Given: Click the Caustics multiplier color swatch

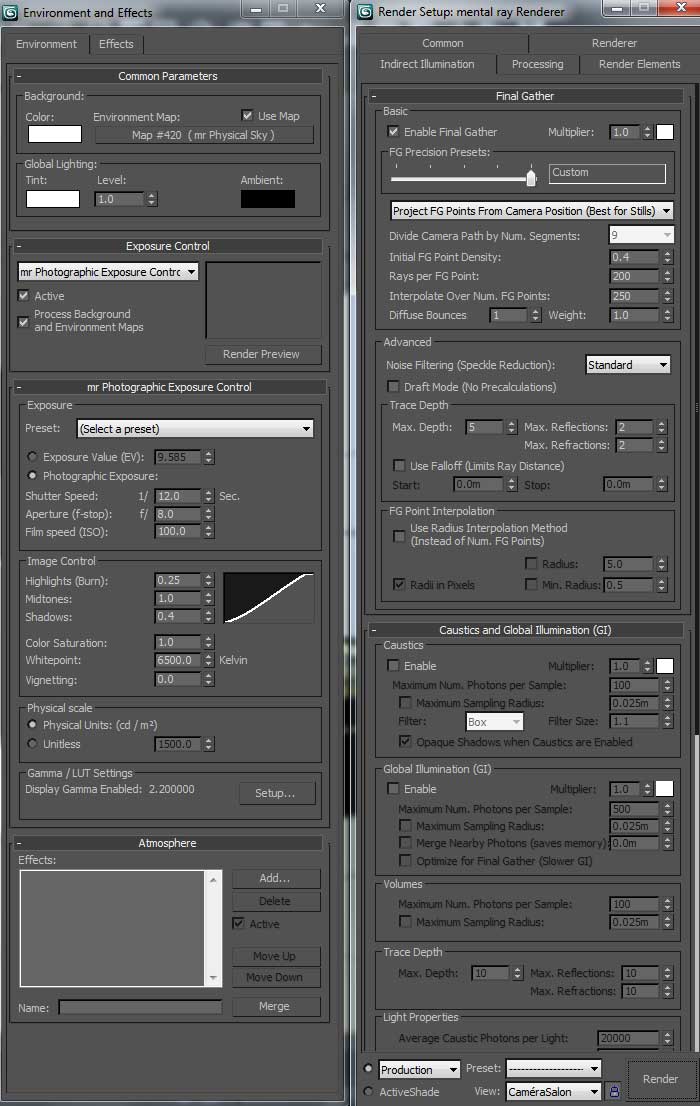Looking at the screenshot, I should click(x=665, y=666).
